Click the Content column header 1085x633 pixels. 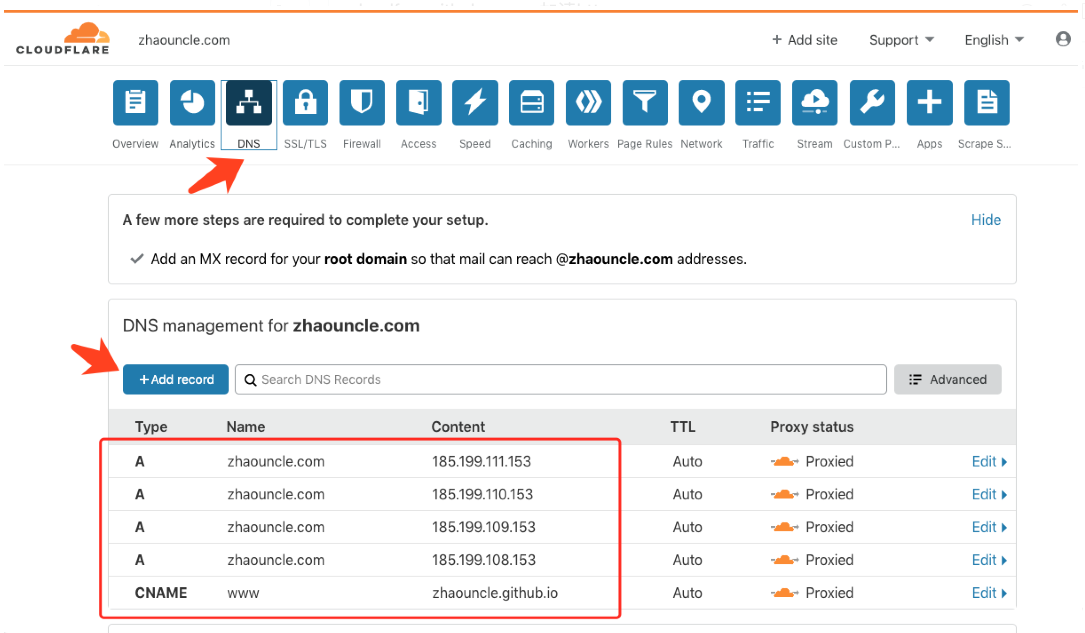point(458,427)
